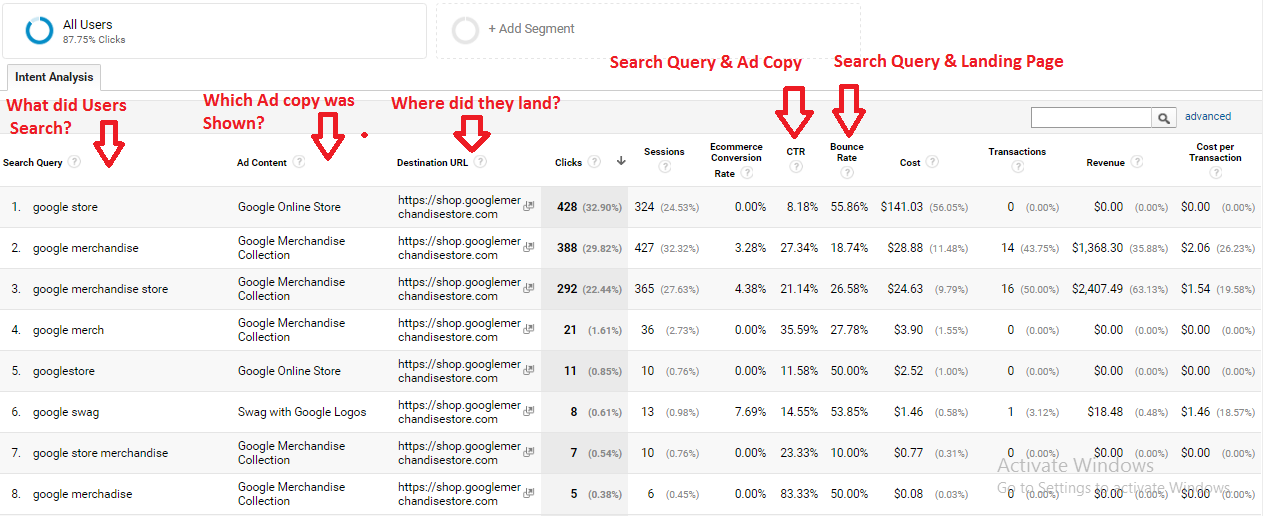This screenshot has width=1263, height=516.
Task: Click search query 'google merchandise store'
Action: click(100, 289)
